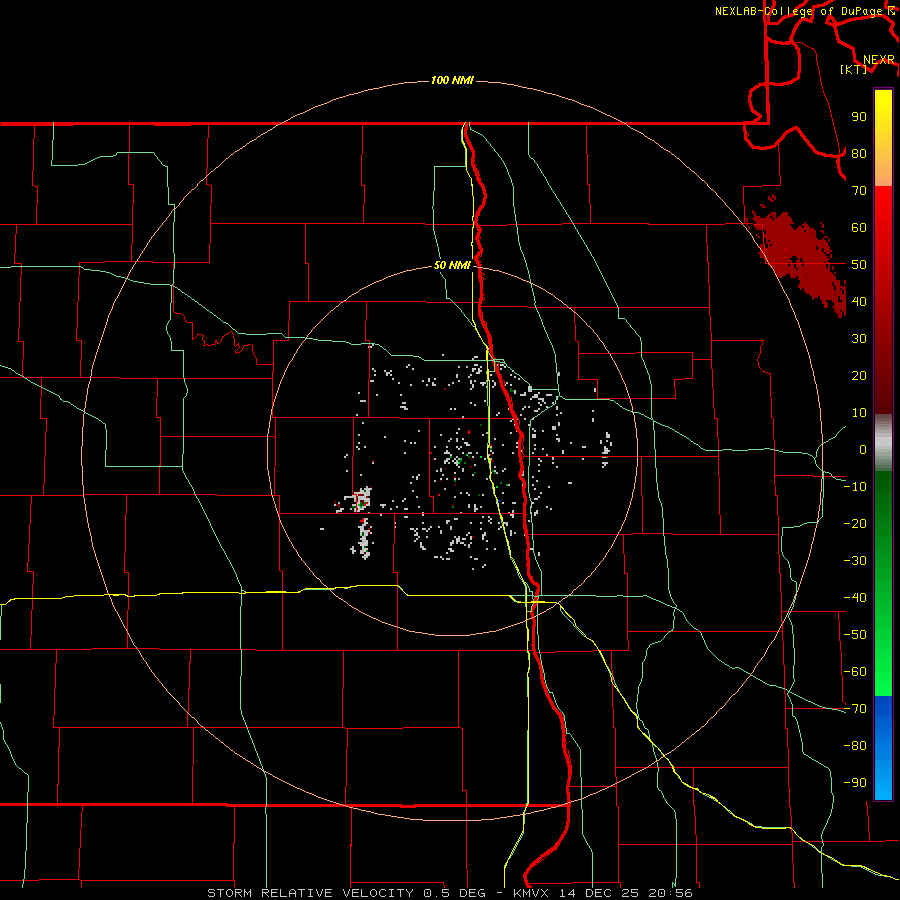Click the 90 value on velocity scale

pyautogui.click(x=859, y=117)
